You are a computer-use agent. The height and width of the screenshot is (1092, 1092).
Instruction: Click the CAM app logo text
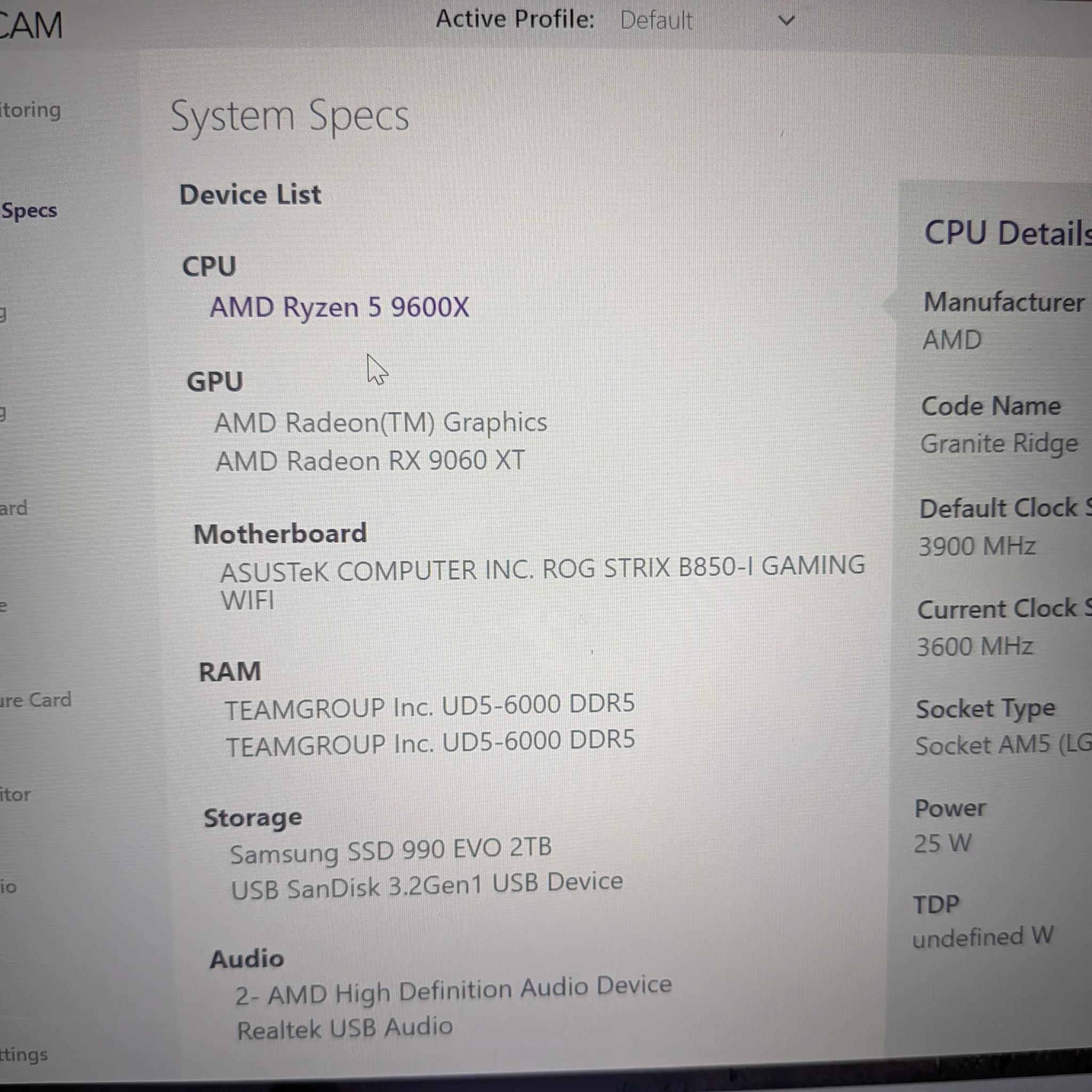(30, 26)
